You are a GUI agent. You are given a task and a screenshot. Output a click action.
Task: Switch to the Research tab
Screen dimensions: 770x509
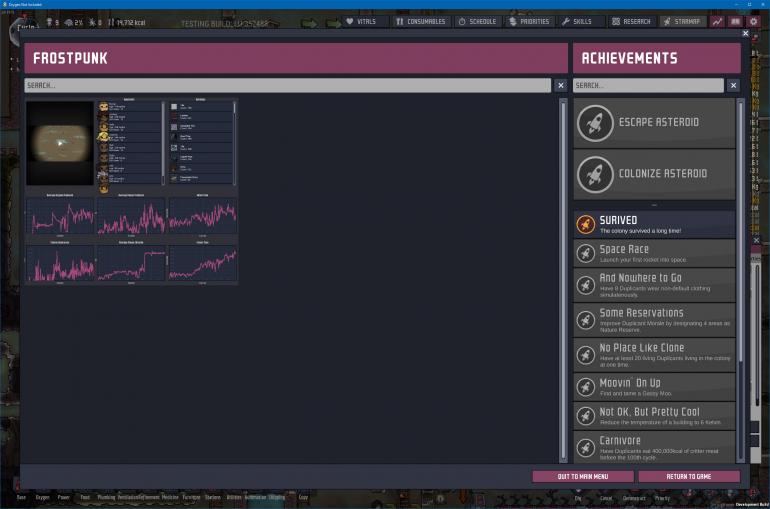(630, 21)
